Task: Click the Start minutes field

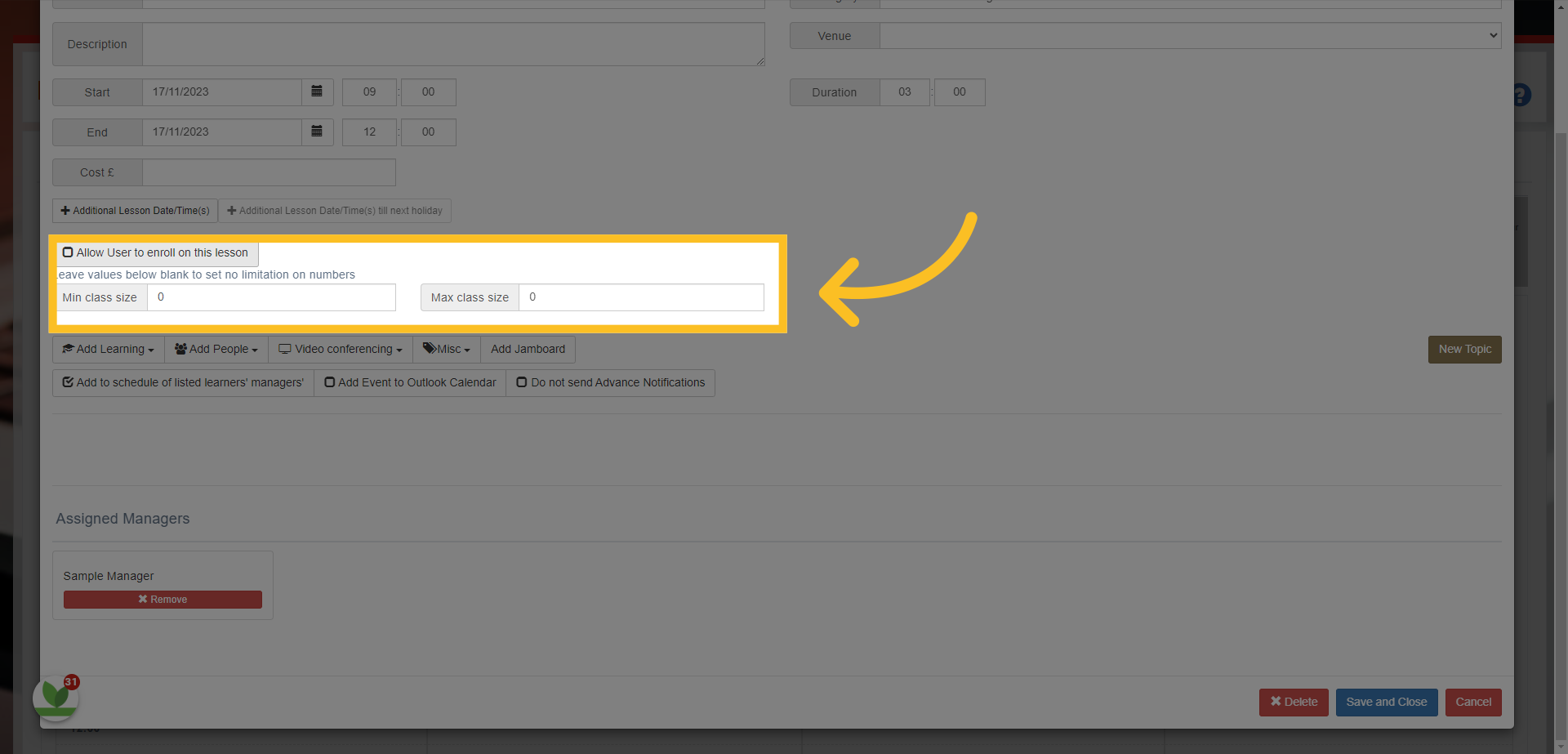Action: click(428, 91)
